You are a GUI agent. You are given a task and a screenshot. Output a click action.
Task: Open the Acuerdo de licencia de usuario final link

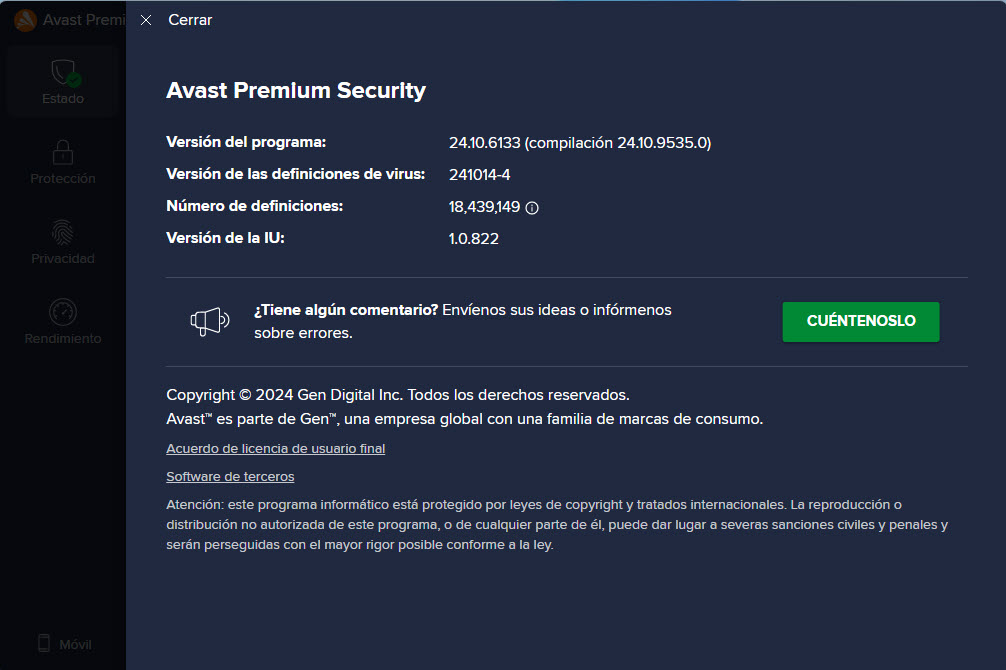point(275,449)
